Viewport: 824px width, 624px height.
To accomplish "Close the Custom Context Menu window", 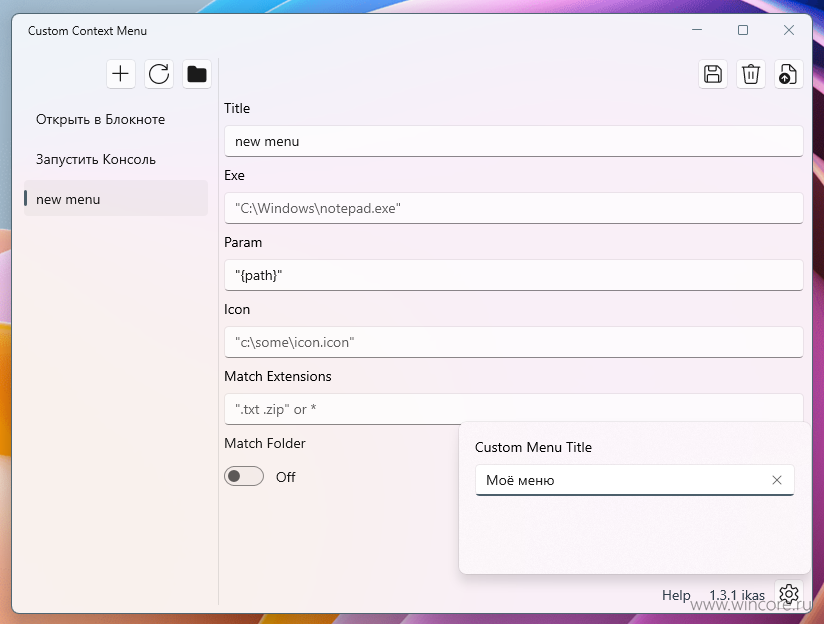I will (789, 30).
